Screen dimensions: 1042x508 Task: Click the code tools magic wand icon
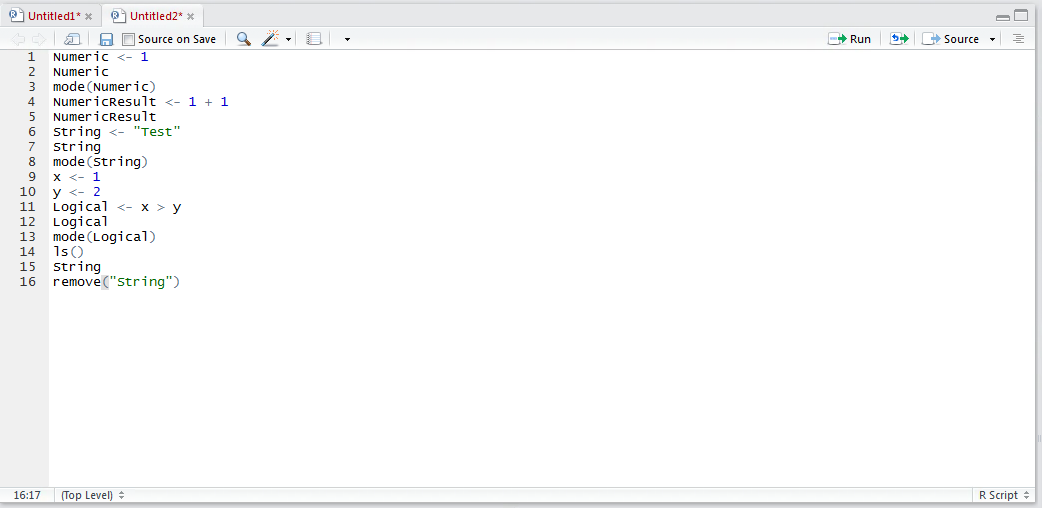(270, 39)
